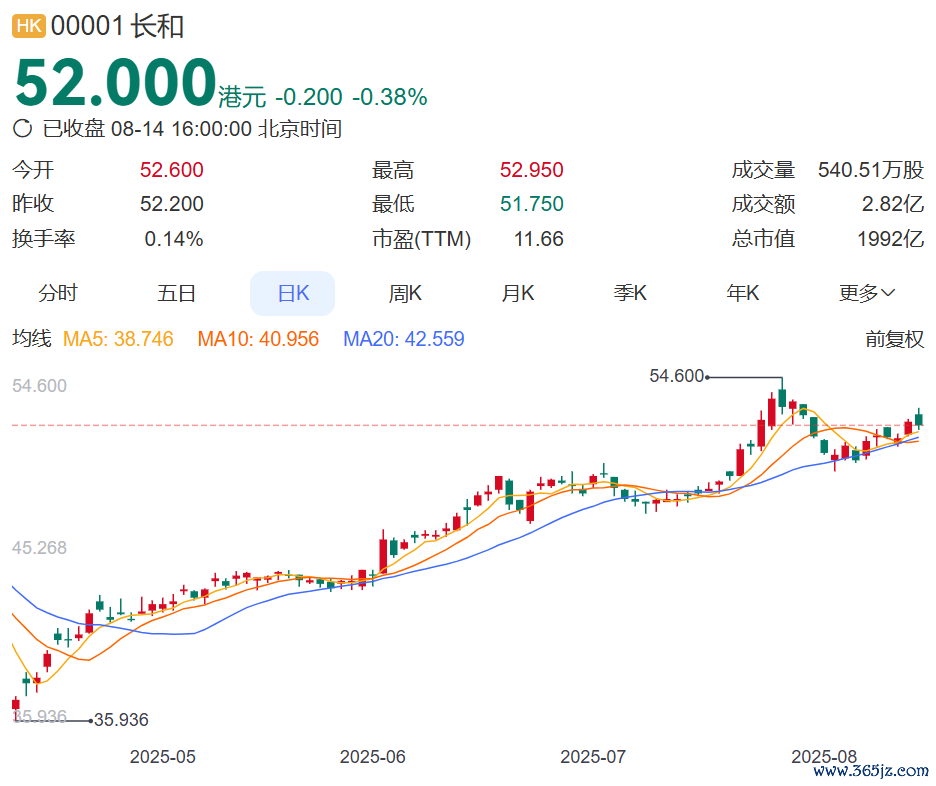Click the 35.936 low price marker
This screenshot has height=786, width=936.
coord(120,719)
